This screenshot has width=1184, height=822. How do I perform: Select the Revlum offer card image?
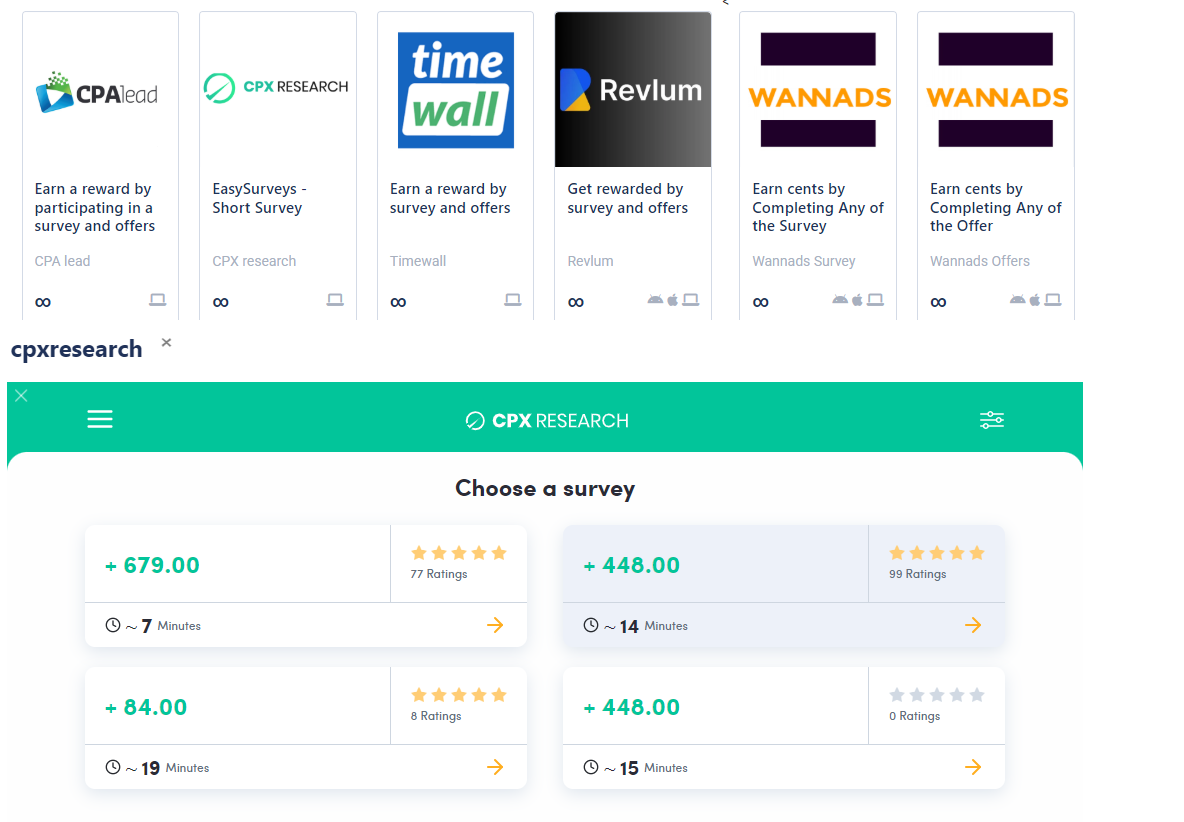[632, 90]
